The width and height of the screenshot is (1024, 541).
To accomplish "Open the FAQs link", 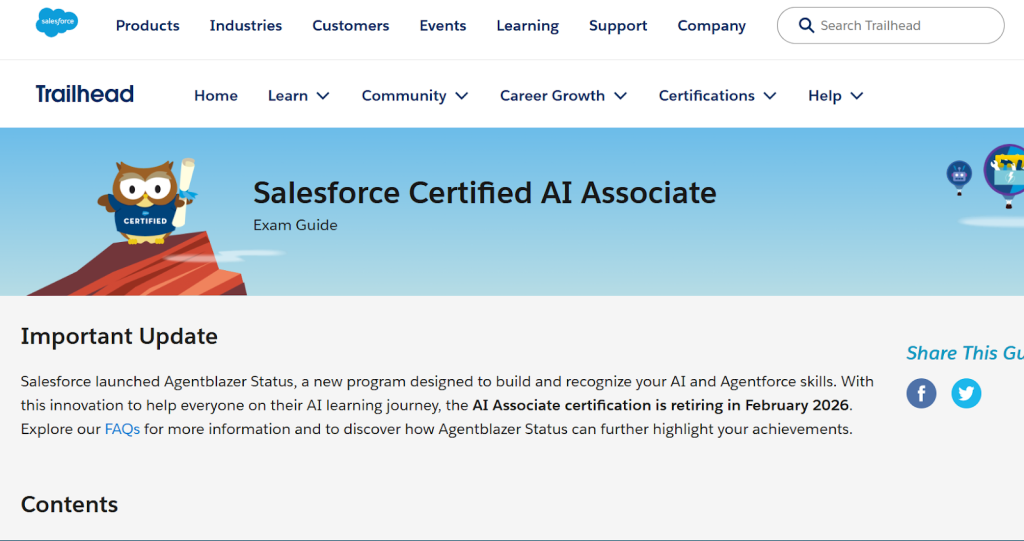I will coord(122,429).
